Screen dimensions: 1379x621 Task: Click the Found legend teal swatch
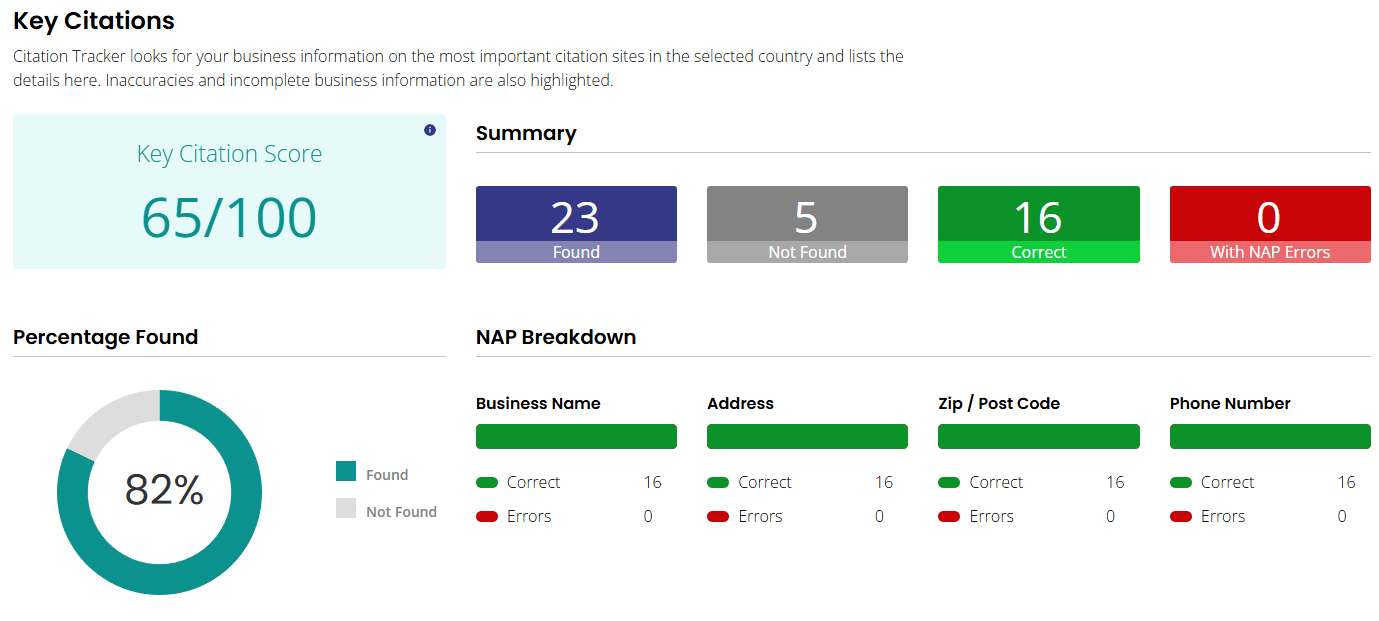coord(346,472)
